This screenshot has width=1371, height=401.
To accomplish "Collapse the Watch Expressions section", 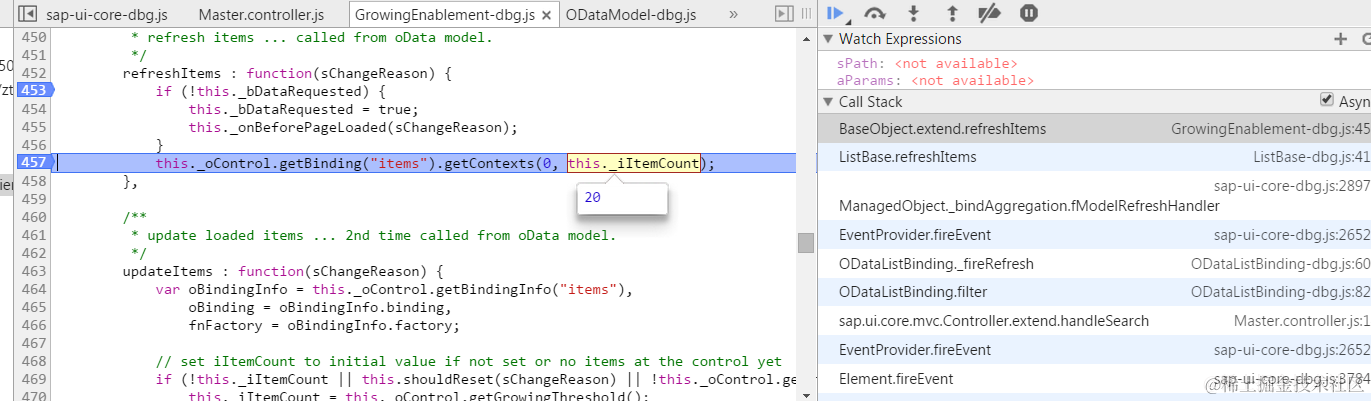I will 827,39.
